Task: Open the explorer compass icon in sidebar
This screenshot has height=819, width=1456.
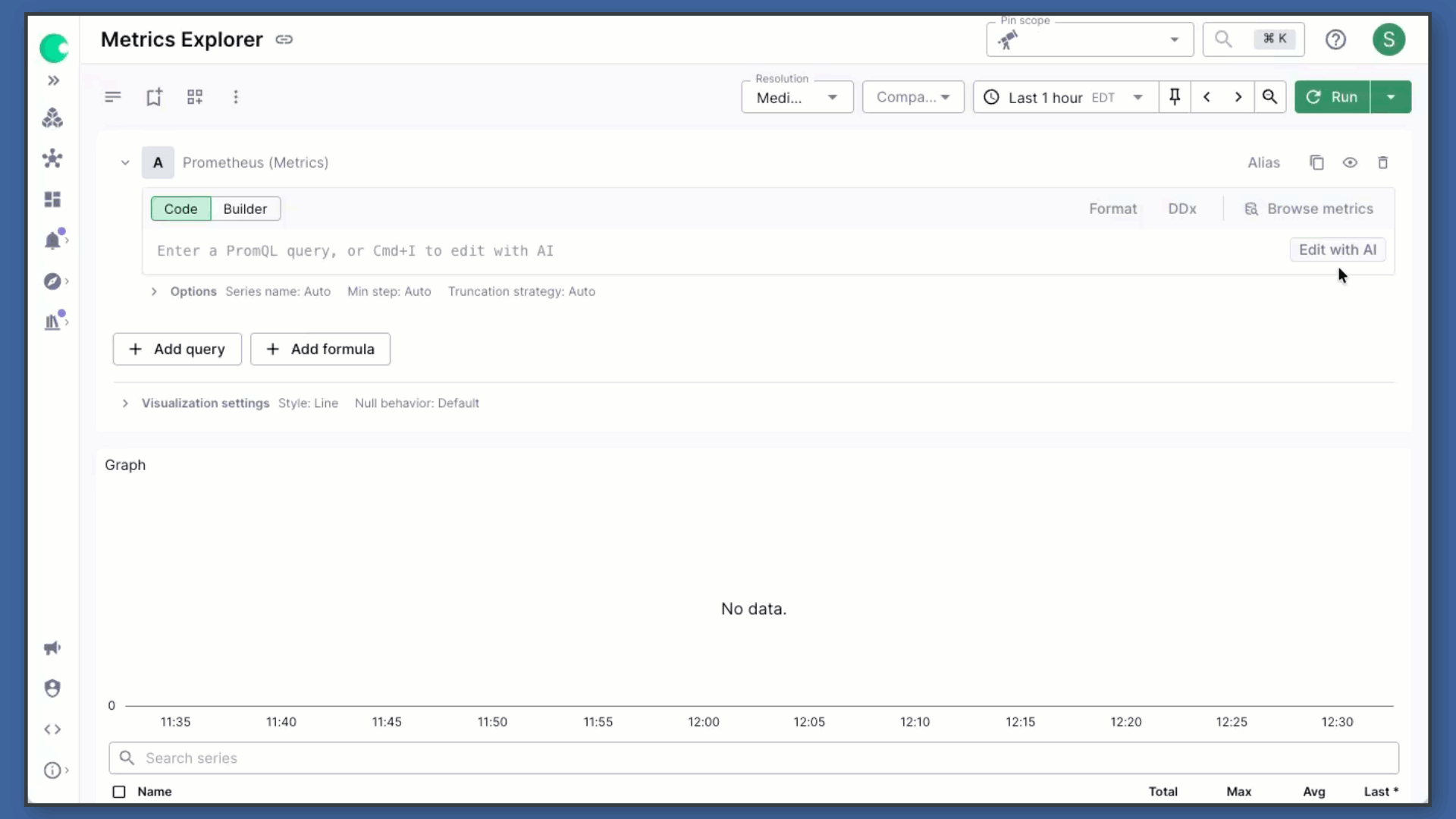Action: coord(52,281)
